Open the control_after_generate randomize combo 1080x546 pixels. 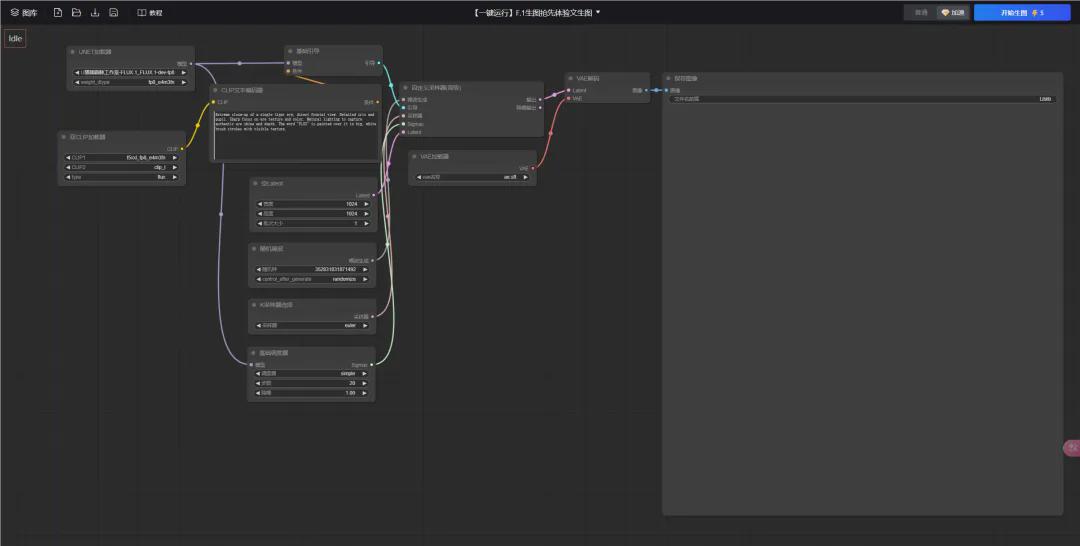click(312, 279)
